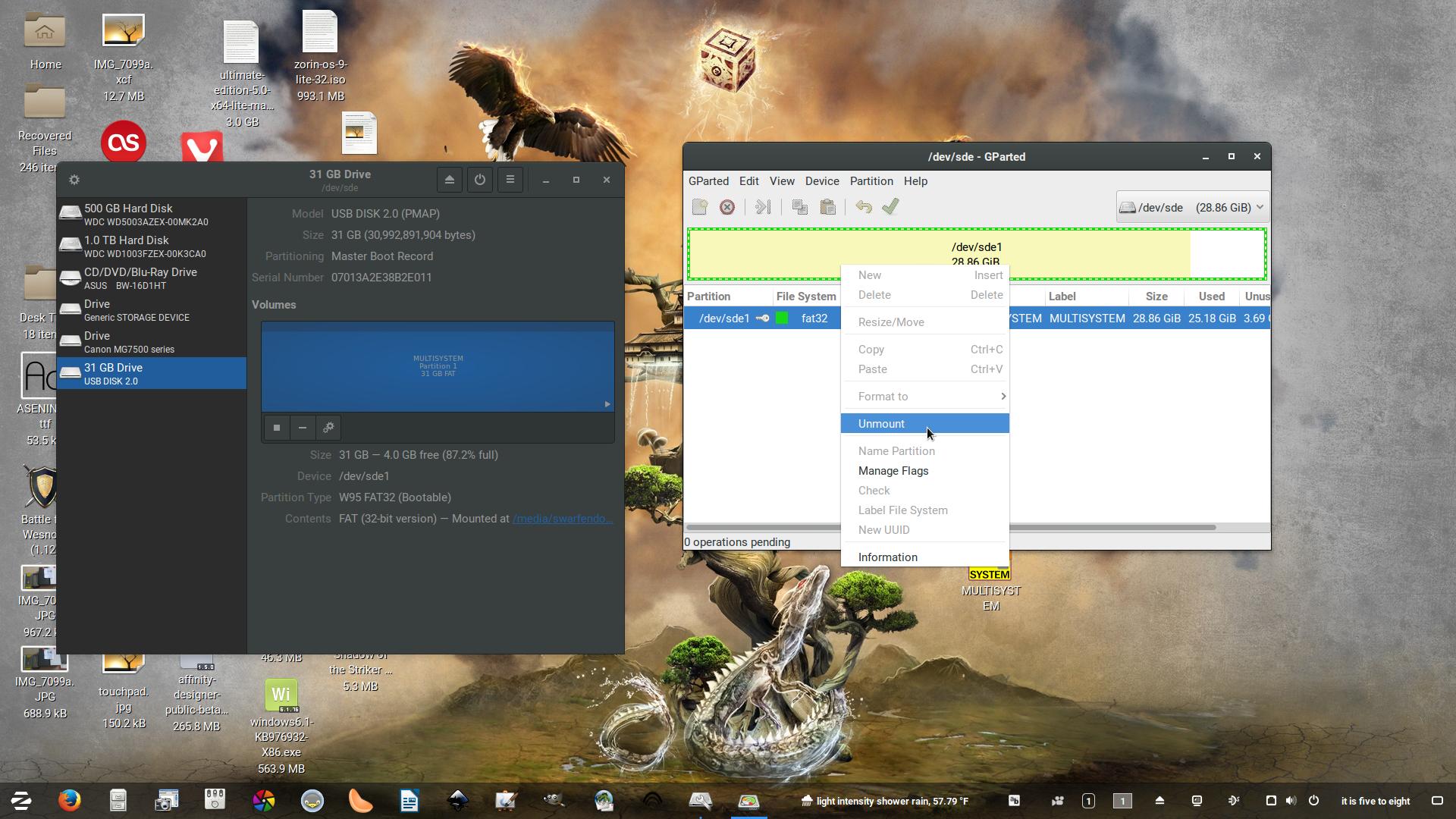Click the green fat32 color swatch
Screen dimensions: 1456x819
pyautogui.click(x=782, y=318)
